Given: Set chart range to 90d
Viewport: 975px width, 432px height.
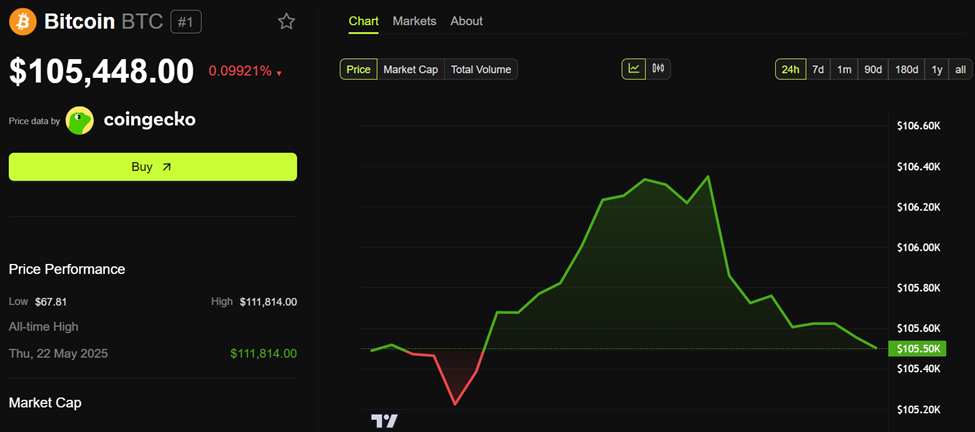Looking at the screenshot, I should (873, 69).
